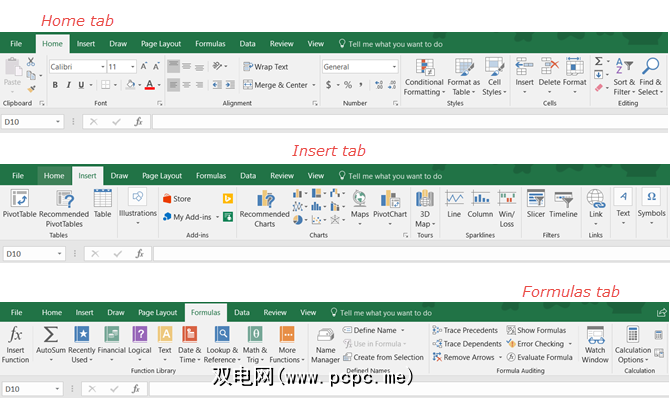Click the Insert Function fx button
The height and width of the screenshot is (400, 670).
pos(15,344)
